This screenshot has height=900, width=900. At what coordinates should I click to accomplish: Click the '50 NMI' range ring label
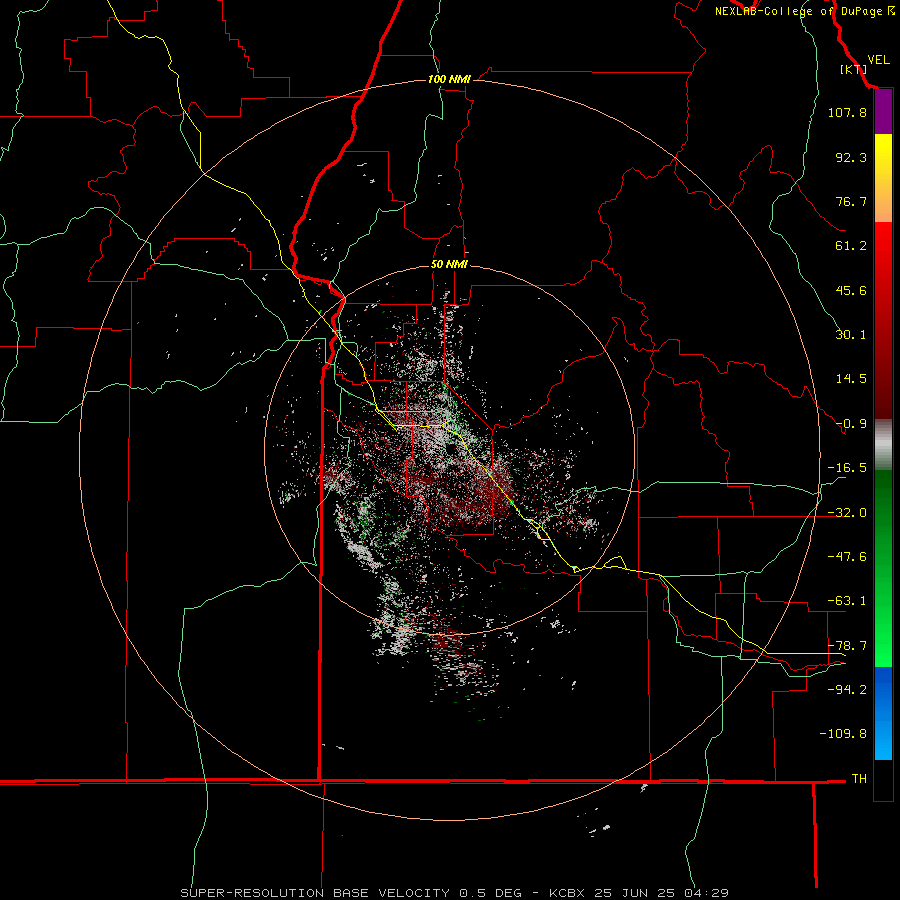(449, 264)
